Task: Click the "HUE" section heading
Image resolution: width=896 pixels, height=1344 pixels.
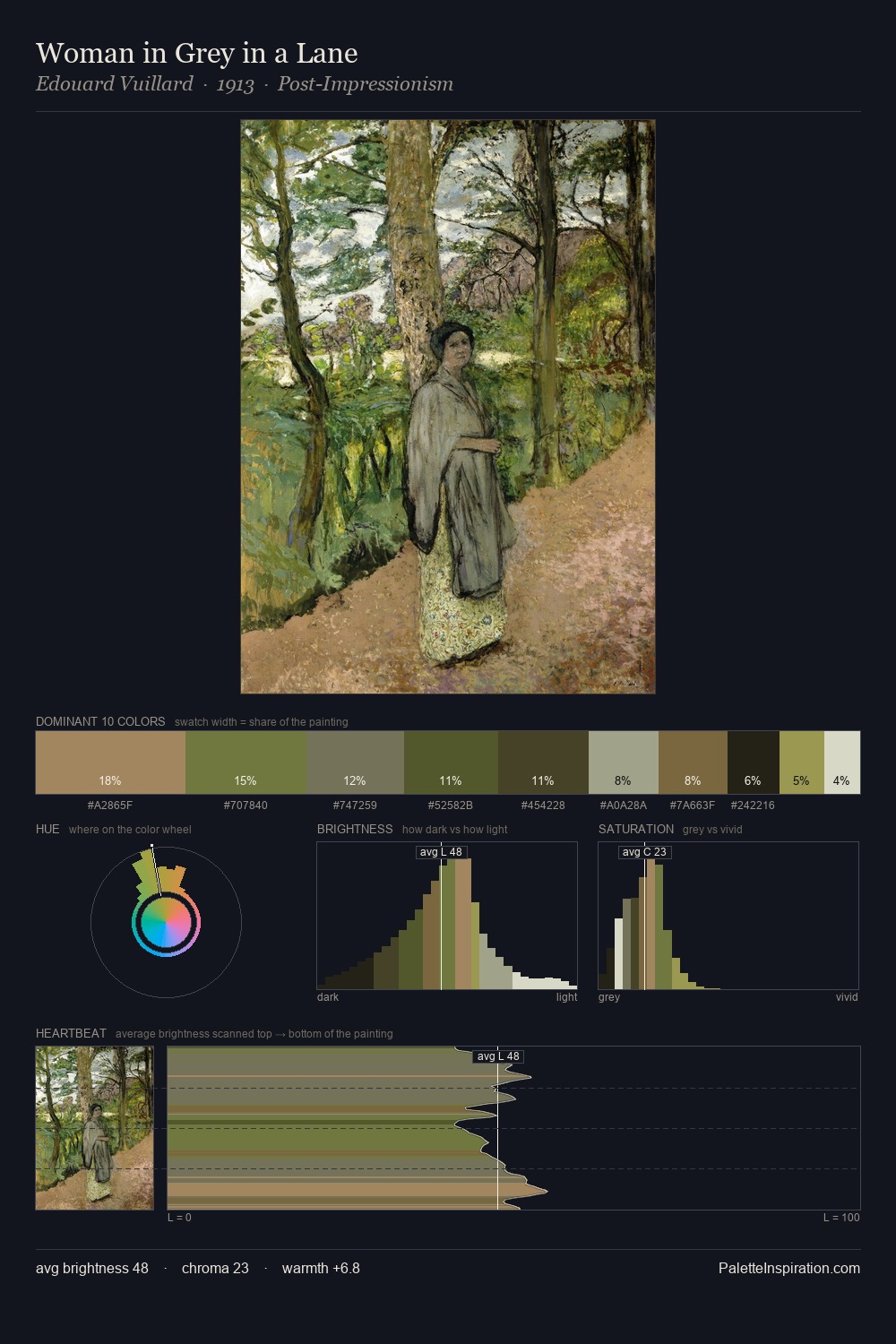Action: tap(47, 829)
